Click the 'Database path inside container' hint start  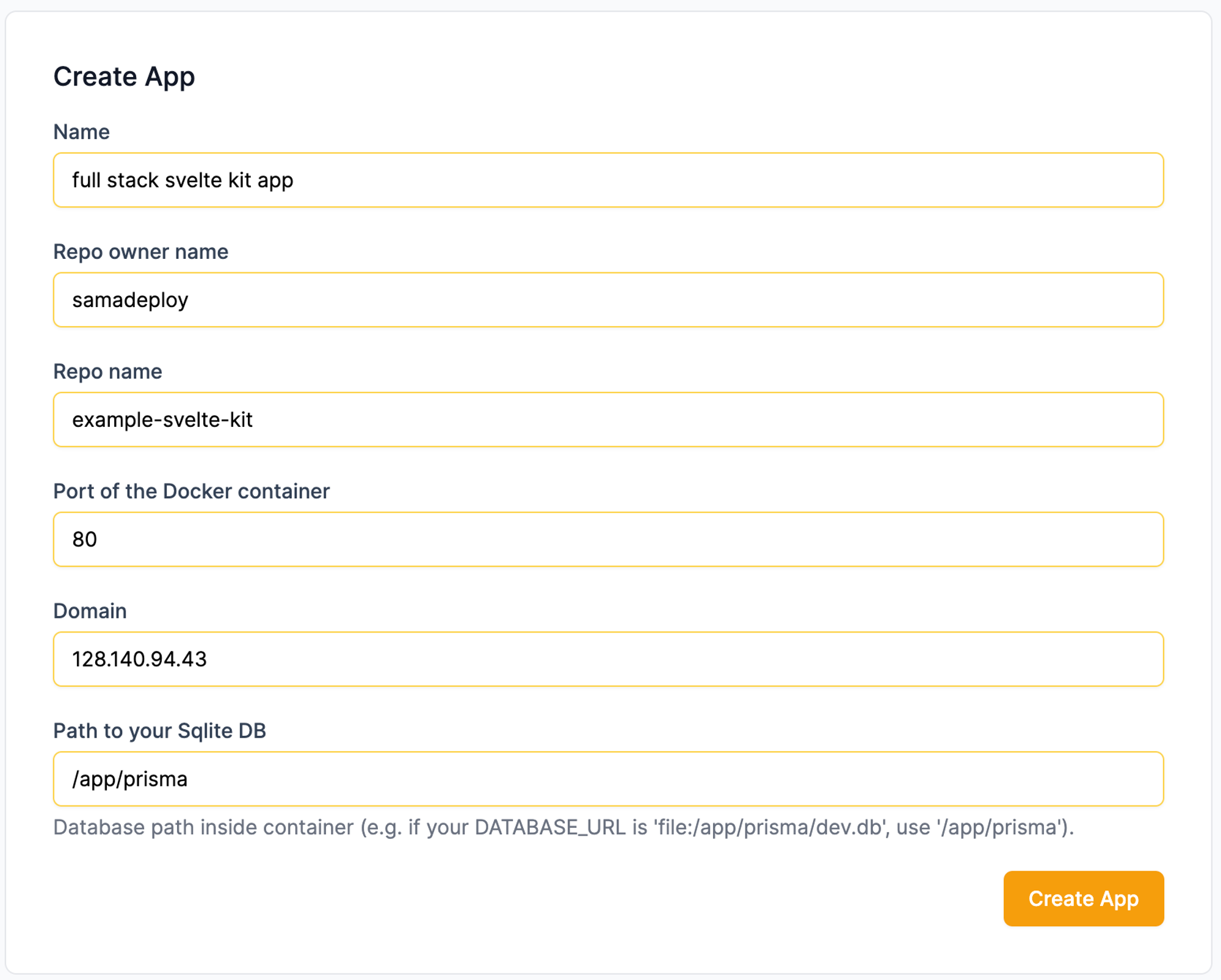click(x=203, y=827)
